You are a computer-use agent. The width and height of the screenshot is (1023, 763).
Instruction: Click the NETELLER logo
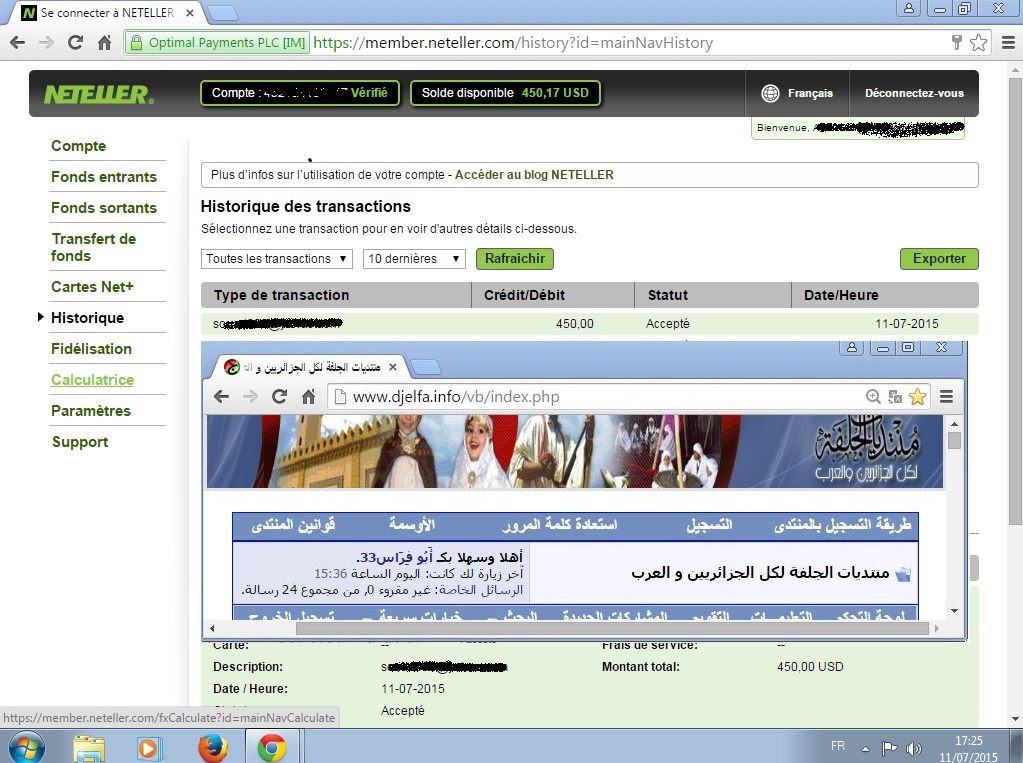click(x=99, y=95)
